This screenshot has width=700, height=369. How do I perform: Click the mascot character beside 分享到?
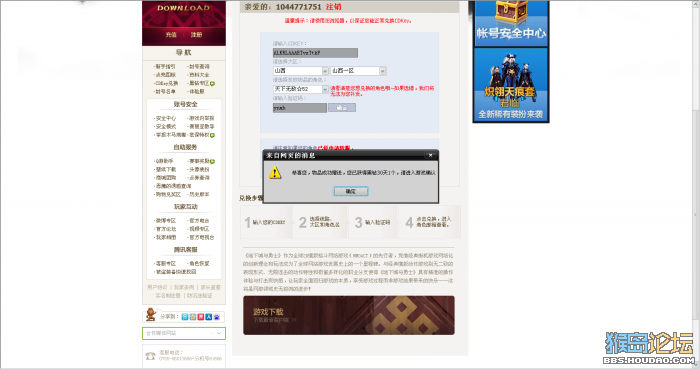(x=151, y=315)
